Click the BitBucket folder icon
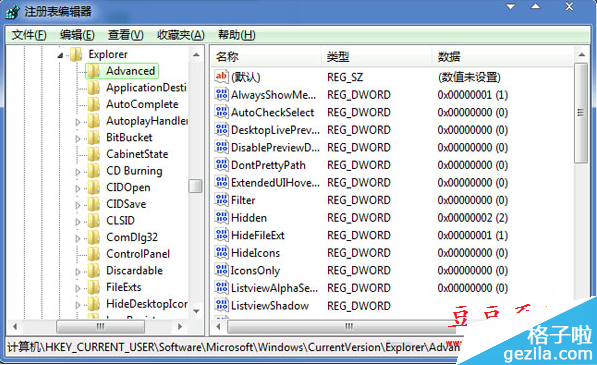This screenshot has width=597, height=365. [x=94, y=137]
